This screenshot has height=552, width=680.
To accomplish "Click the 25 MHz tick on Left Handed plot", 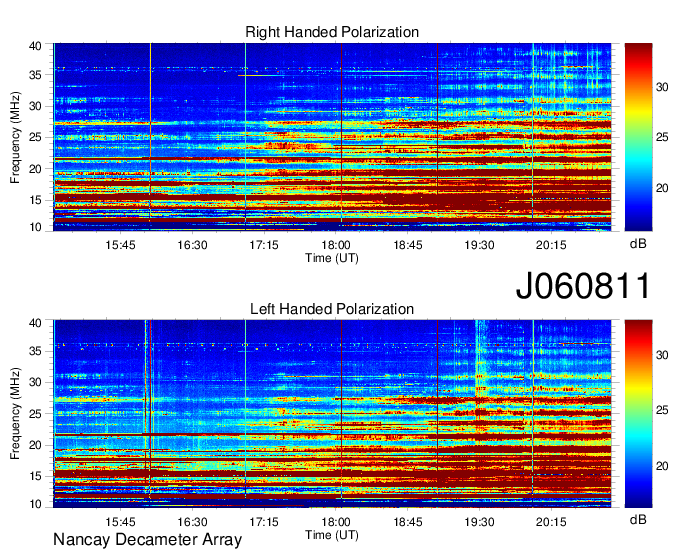I will click(x=35, y=414).
